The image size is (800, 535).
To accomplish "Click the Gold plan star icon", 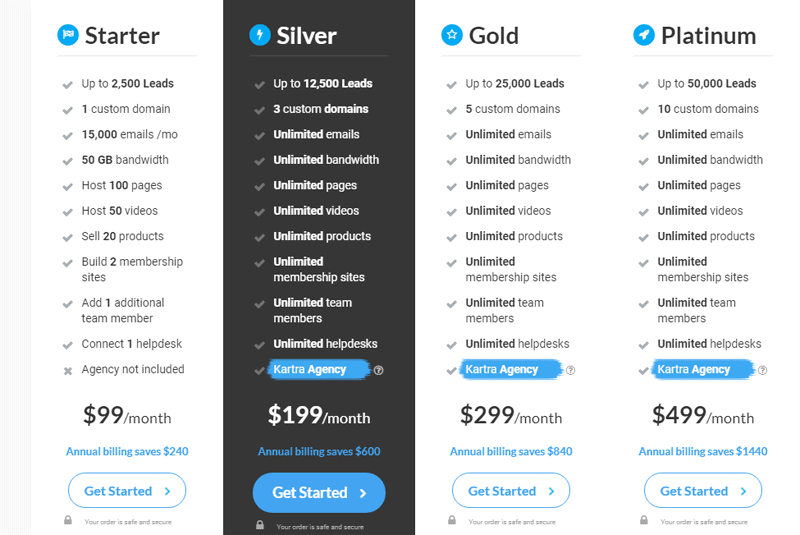I will [x=452, y=35].
